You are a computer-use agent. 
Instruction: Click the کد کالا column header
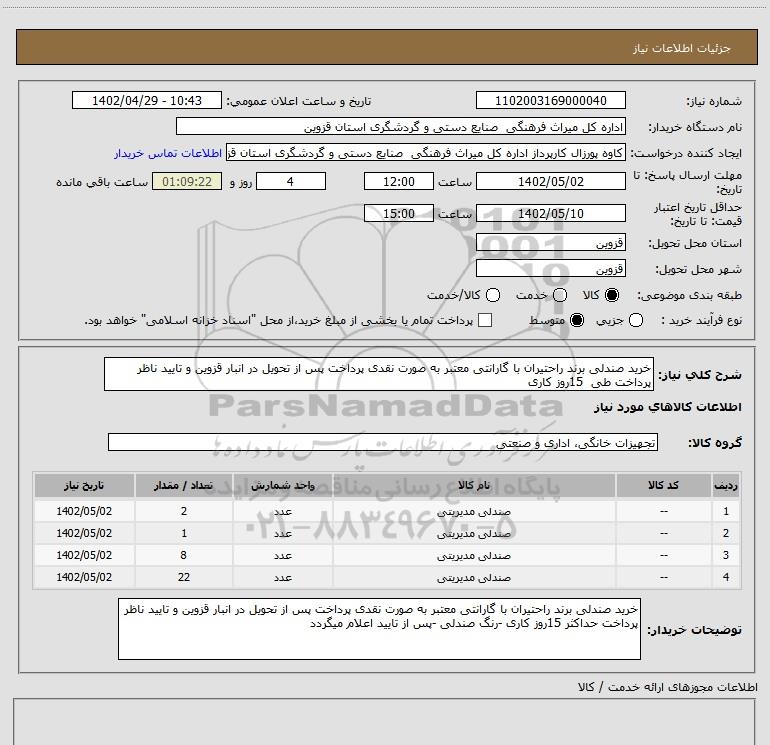[x=663, y=485]
